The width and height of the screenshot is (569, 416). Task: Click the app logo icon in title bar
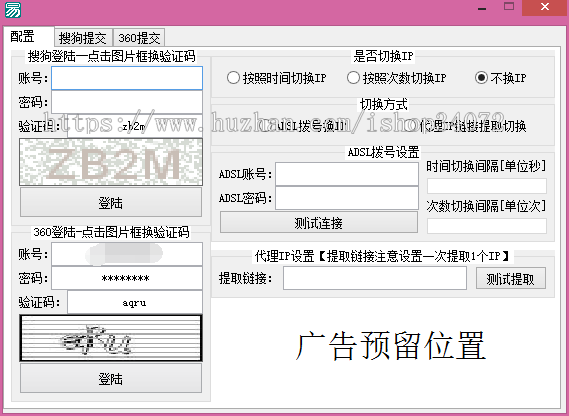pyautogui.click(x=13, y=9)
